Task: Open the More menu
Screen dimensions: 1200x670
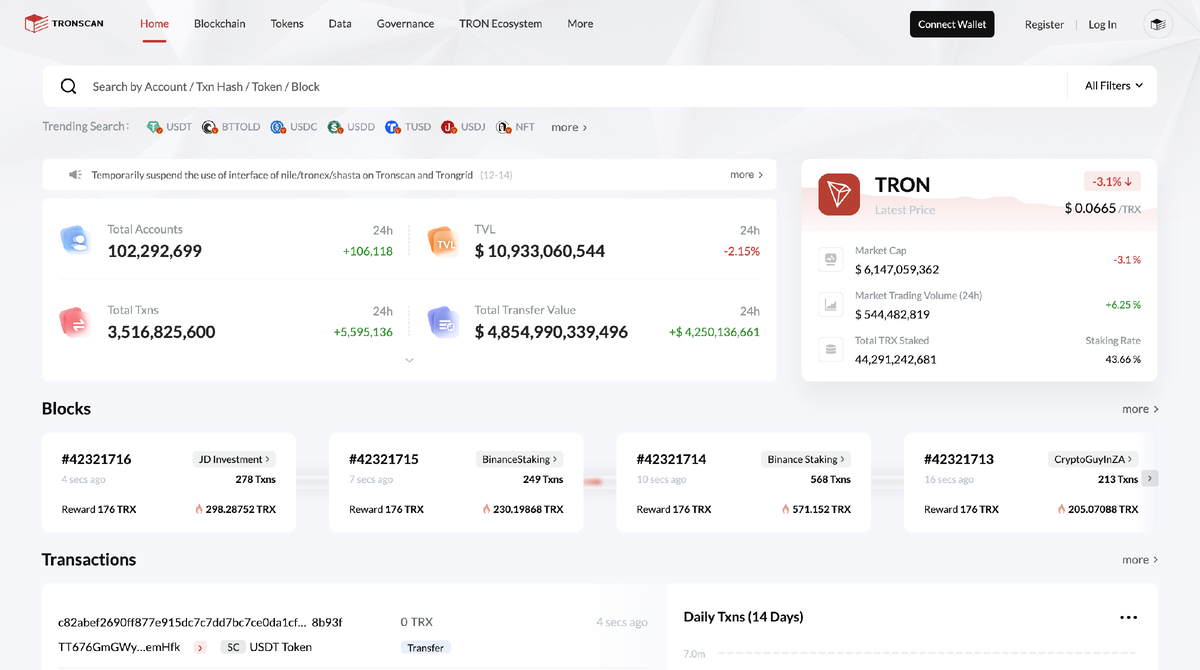Action: click(x=580, y=24)
